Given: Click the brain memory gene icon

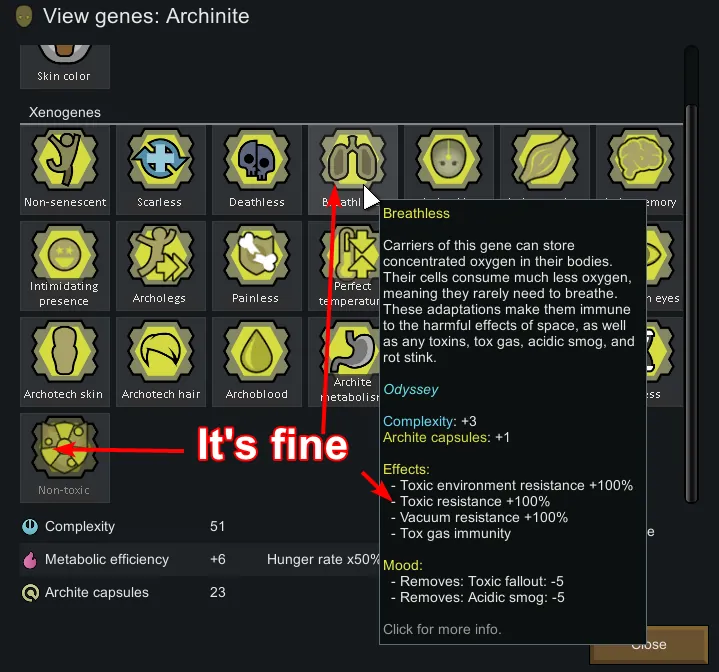Looking at the screenshot, I should (640, 161).
